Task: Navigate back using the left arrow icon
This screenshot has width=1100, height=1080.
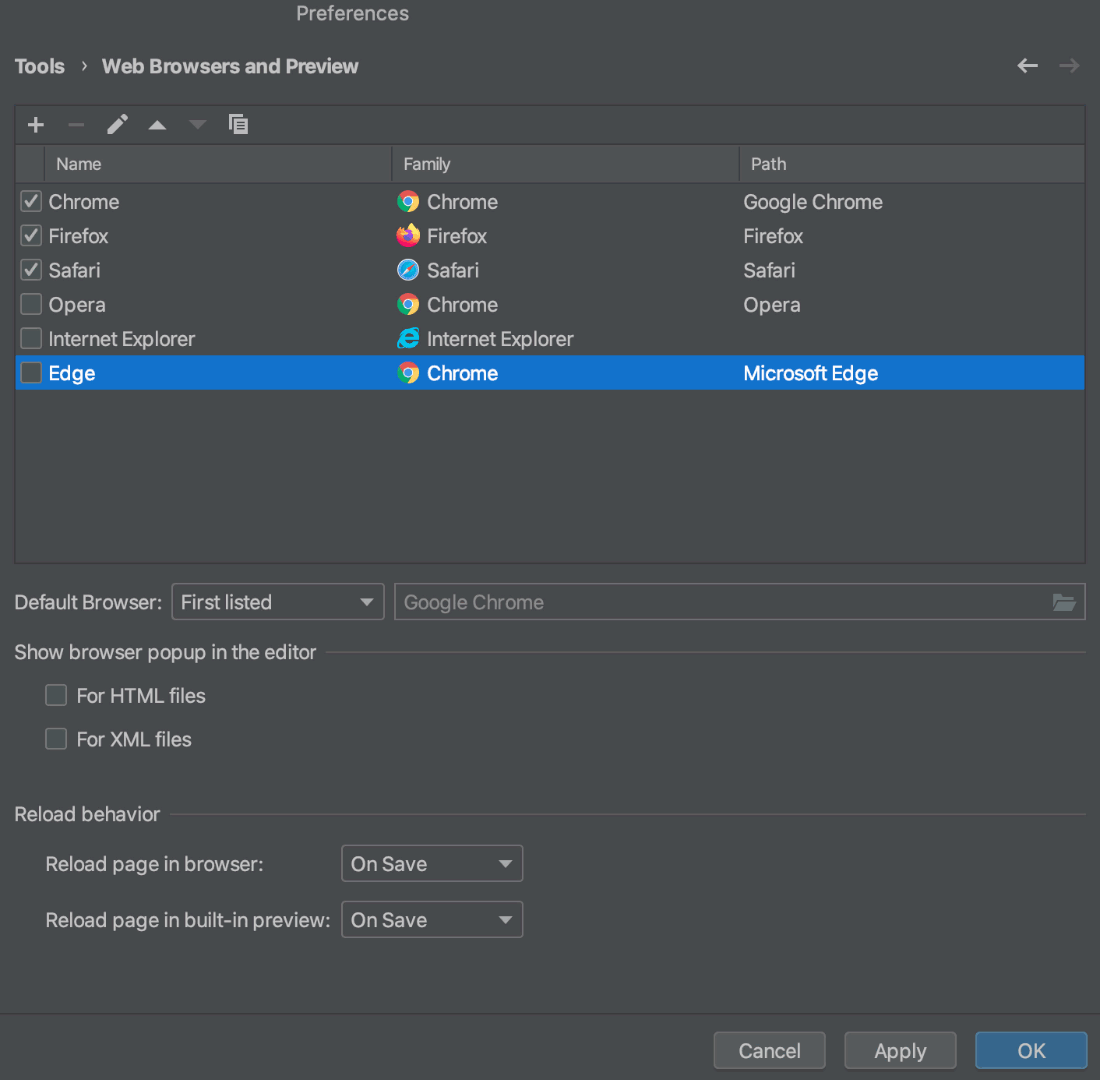Action: coord(1027,65)
